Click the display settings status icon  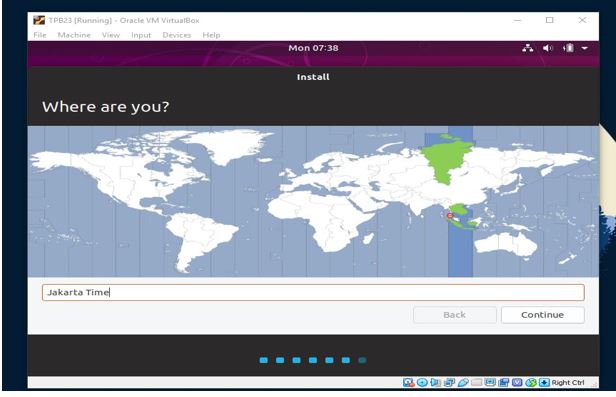coord(490,382)
